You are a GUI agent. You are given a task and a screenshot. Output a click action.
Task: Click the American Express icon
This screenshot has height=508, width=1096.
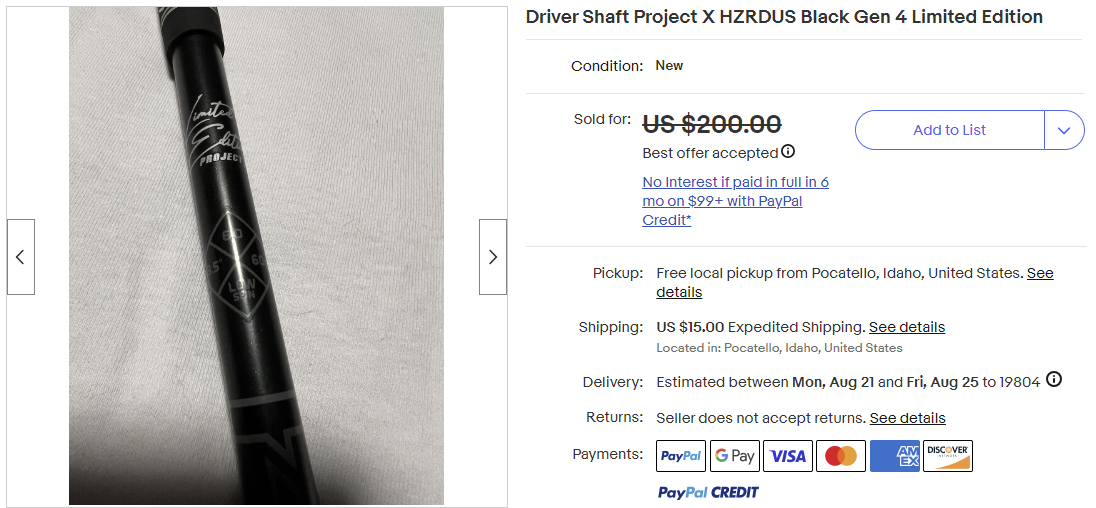click(894, 456)
